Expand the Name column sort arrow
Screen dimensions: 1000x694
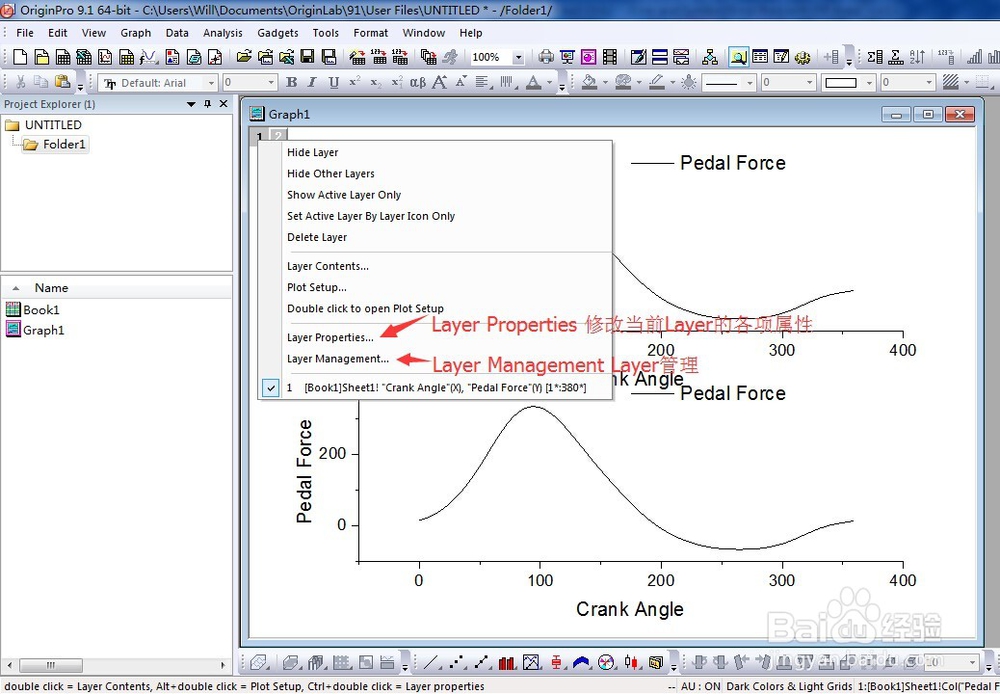coord(16,288)
